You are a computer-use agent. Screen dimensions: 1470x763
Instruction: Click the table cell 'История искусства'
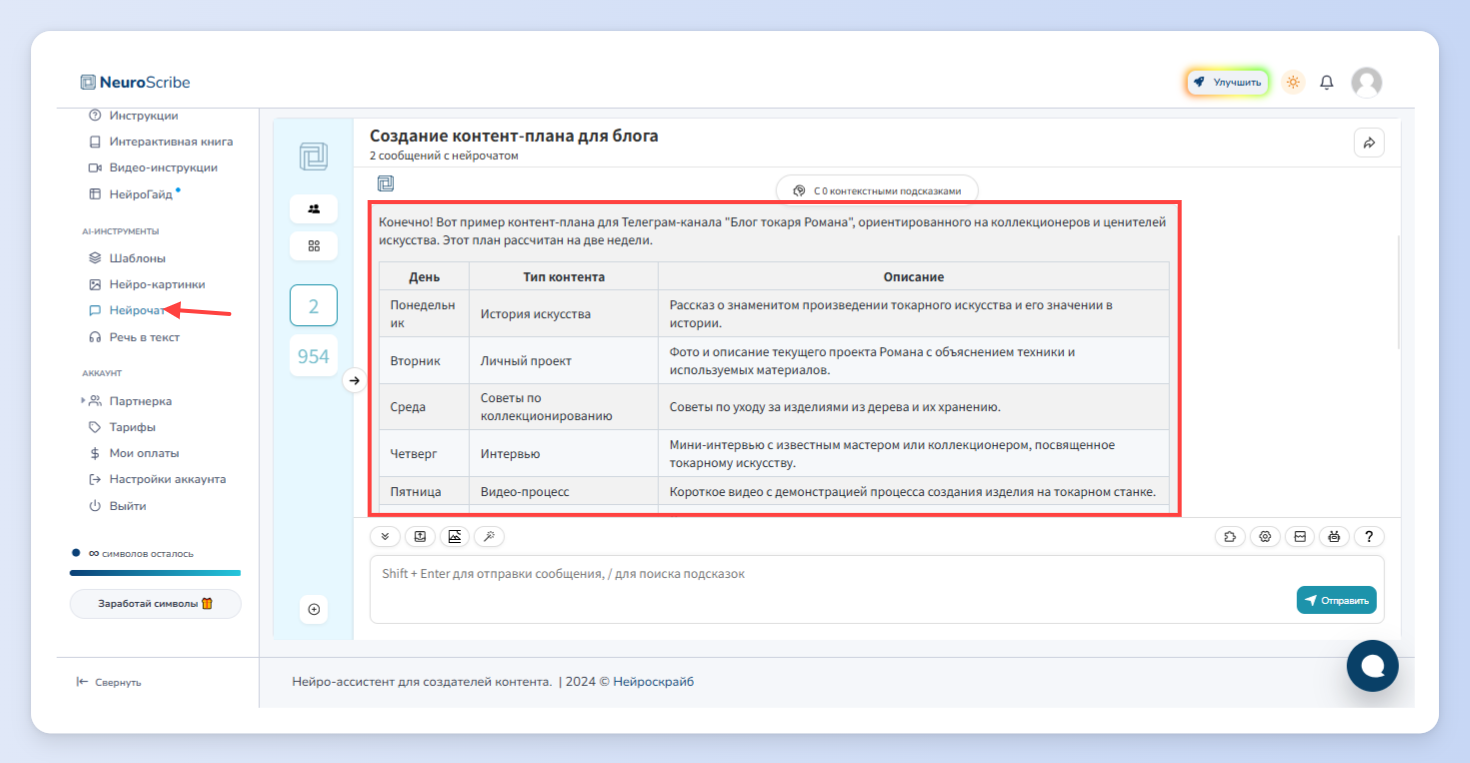click(563, 314)
